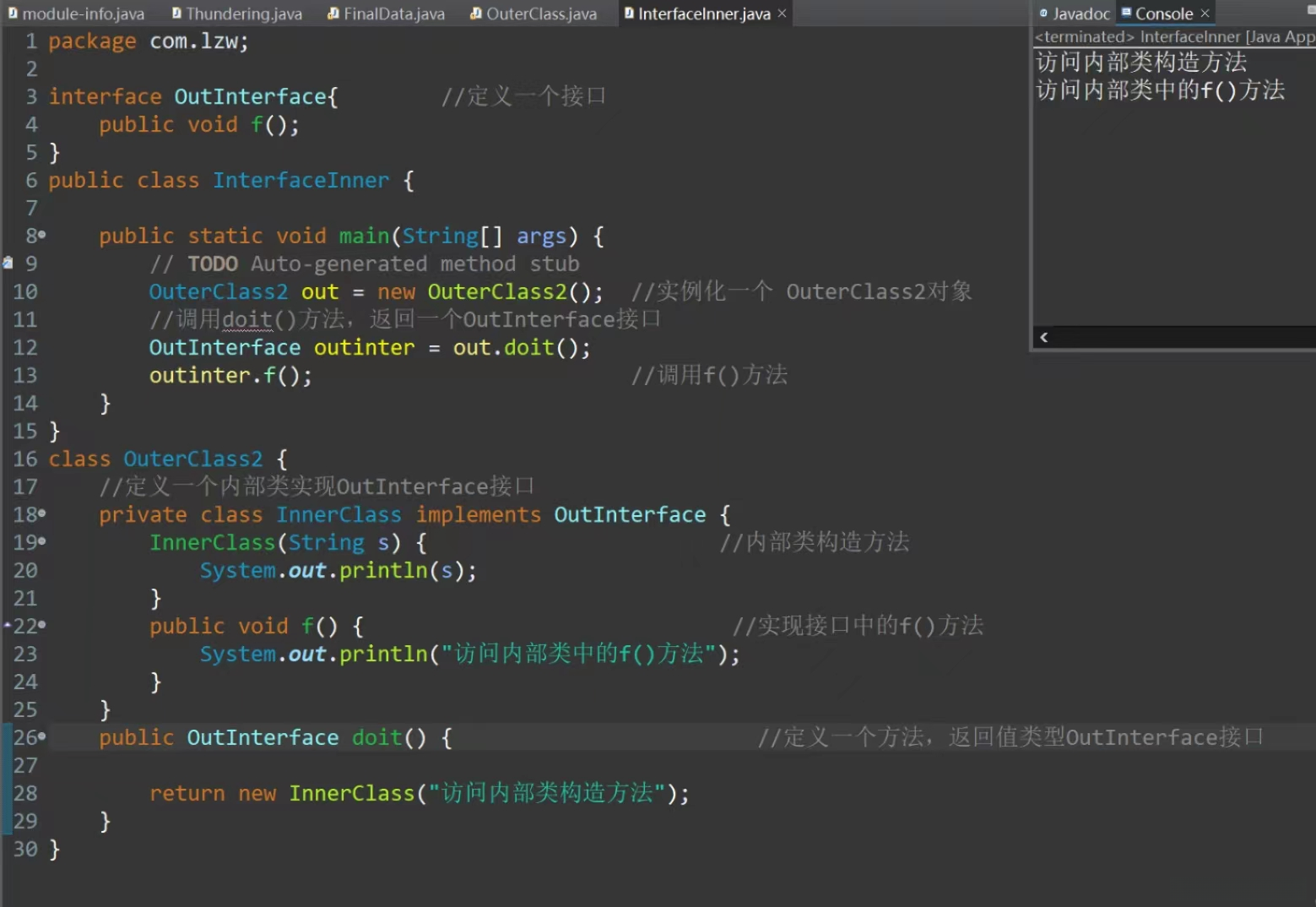1316x907 pixels.
Task: Click the file icon on module-info.java tab
Action: click(13, 14)
